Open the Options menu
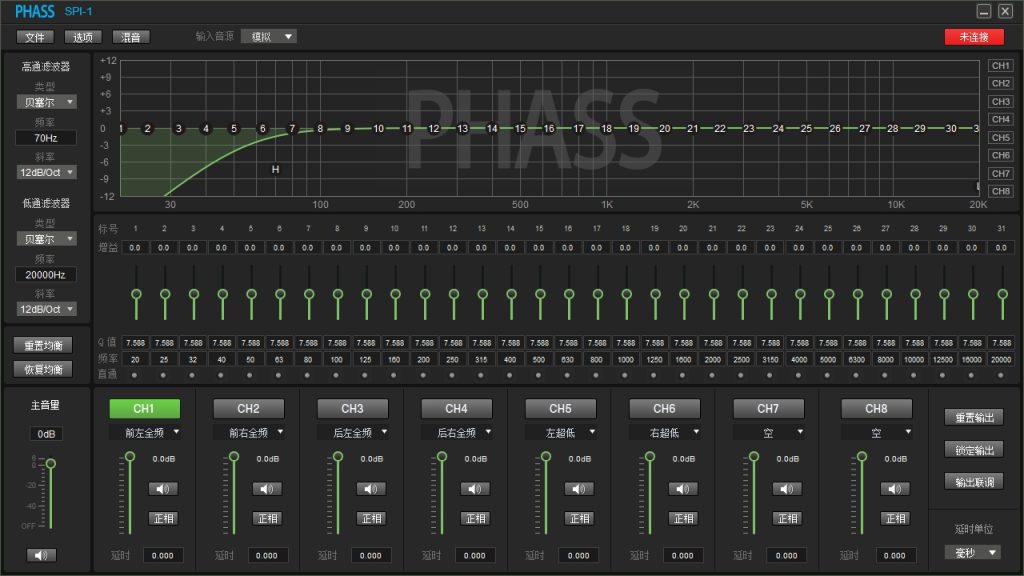Image resolution: width=1024 pixels, height=576 pixels. (x=83, y=37)
